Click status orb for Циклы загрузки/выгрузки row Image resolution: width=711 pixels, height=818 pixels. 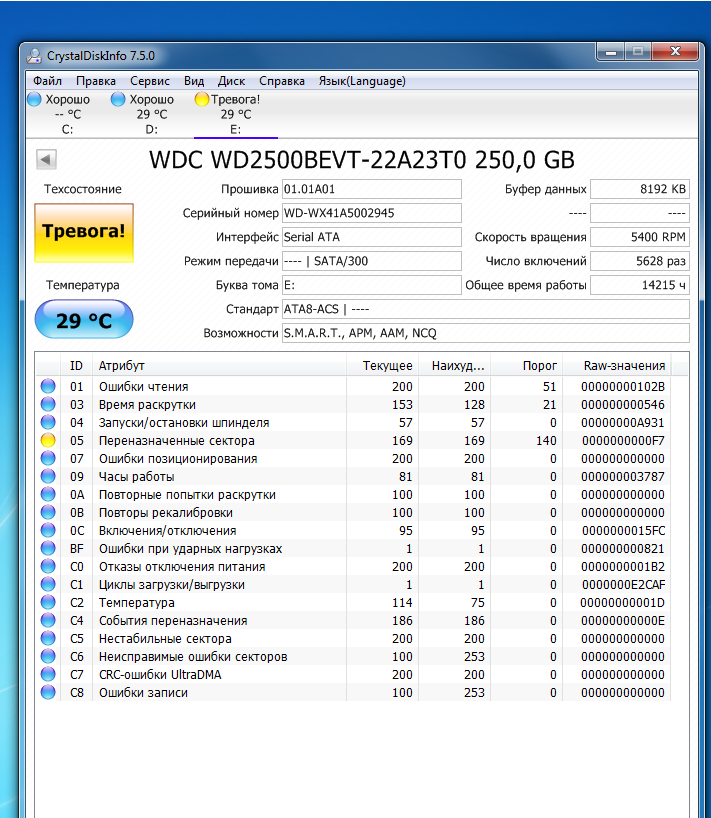48,584
